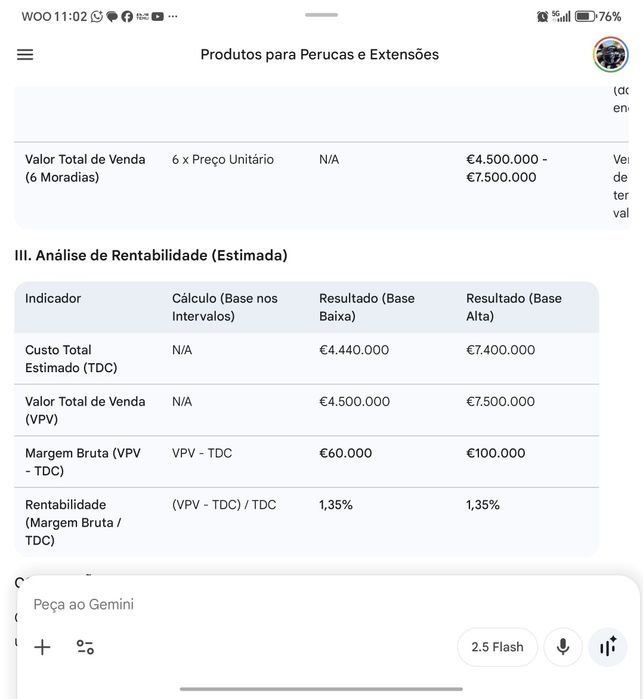Select the "Indicador" column header
643x699 pixels.
53,298
